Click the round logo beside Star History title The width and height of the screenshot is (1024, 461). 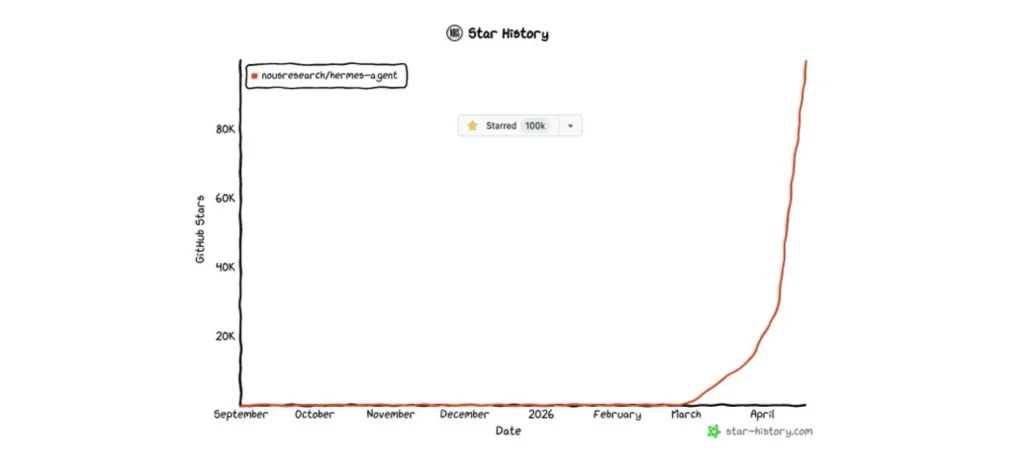coord(454,33)
